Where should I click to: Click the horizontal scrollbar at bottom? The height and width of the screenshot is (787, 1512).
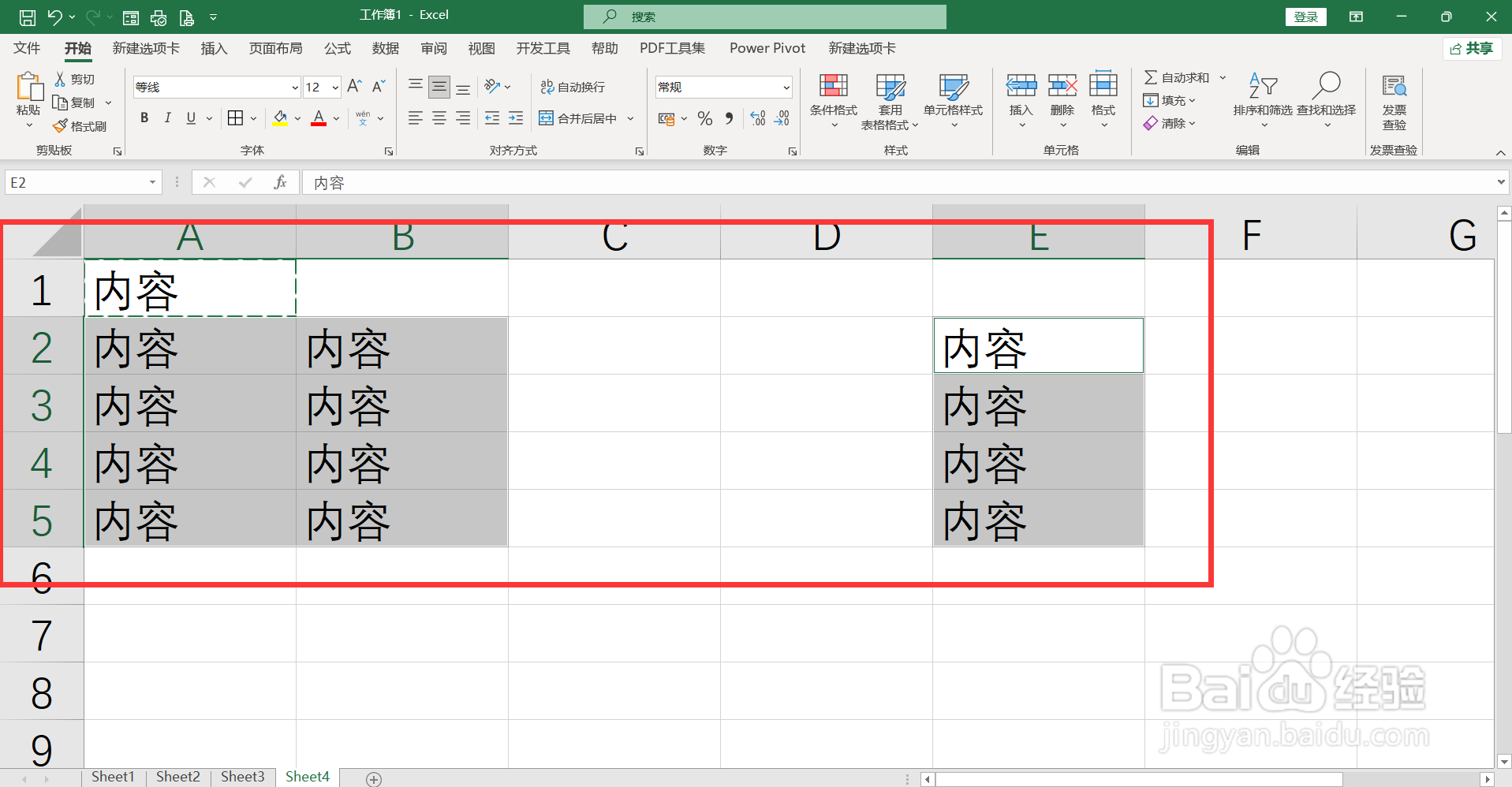coord(1139,779)
